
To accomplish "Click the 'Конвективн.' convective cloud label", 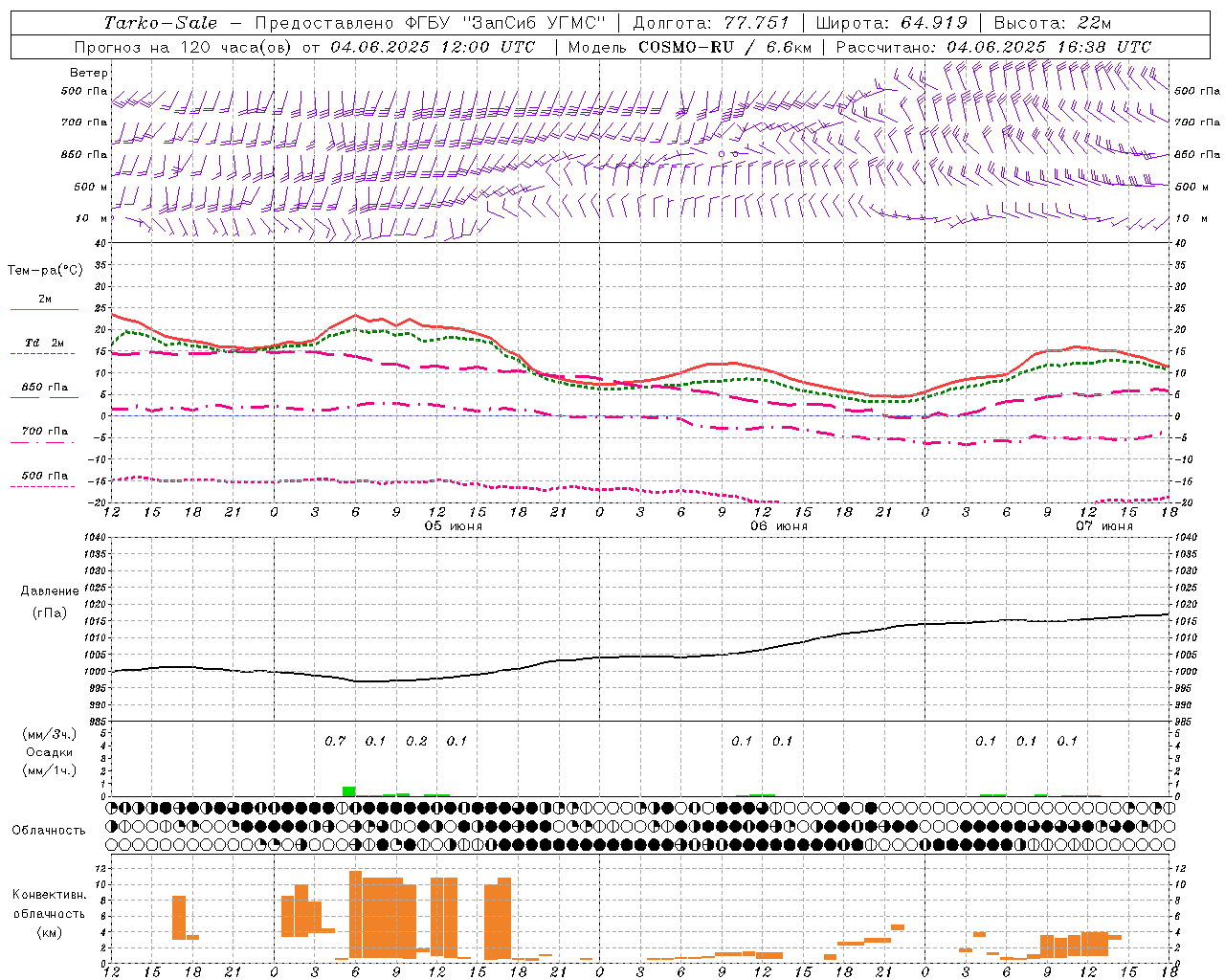I will click(49, 895).
